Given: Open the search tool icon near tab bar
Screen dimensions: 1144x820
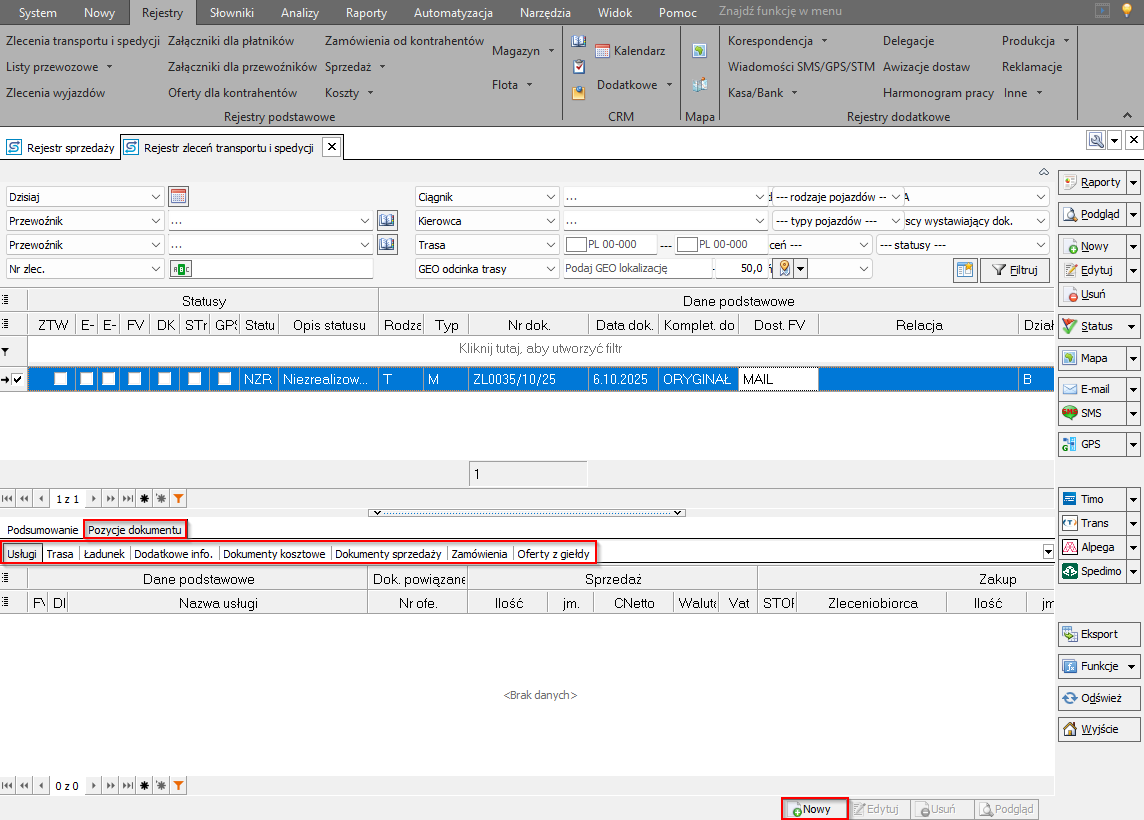Looking at the screenshot, I should click(x=1096, y=140).
